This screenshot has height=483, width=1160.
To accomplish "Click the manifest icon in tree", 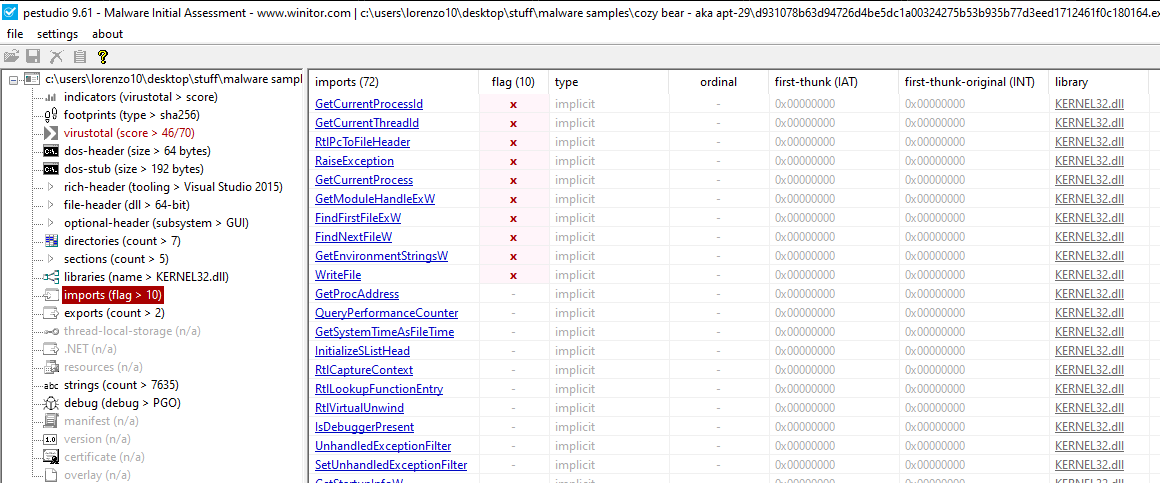I will pyautogui.click(x=51, y=421).
